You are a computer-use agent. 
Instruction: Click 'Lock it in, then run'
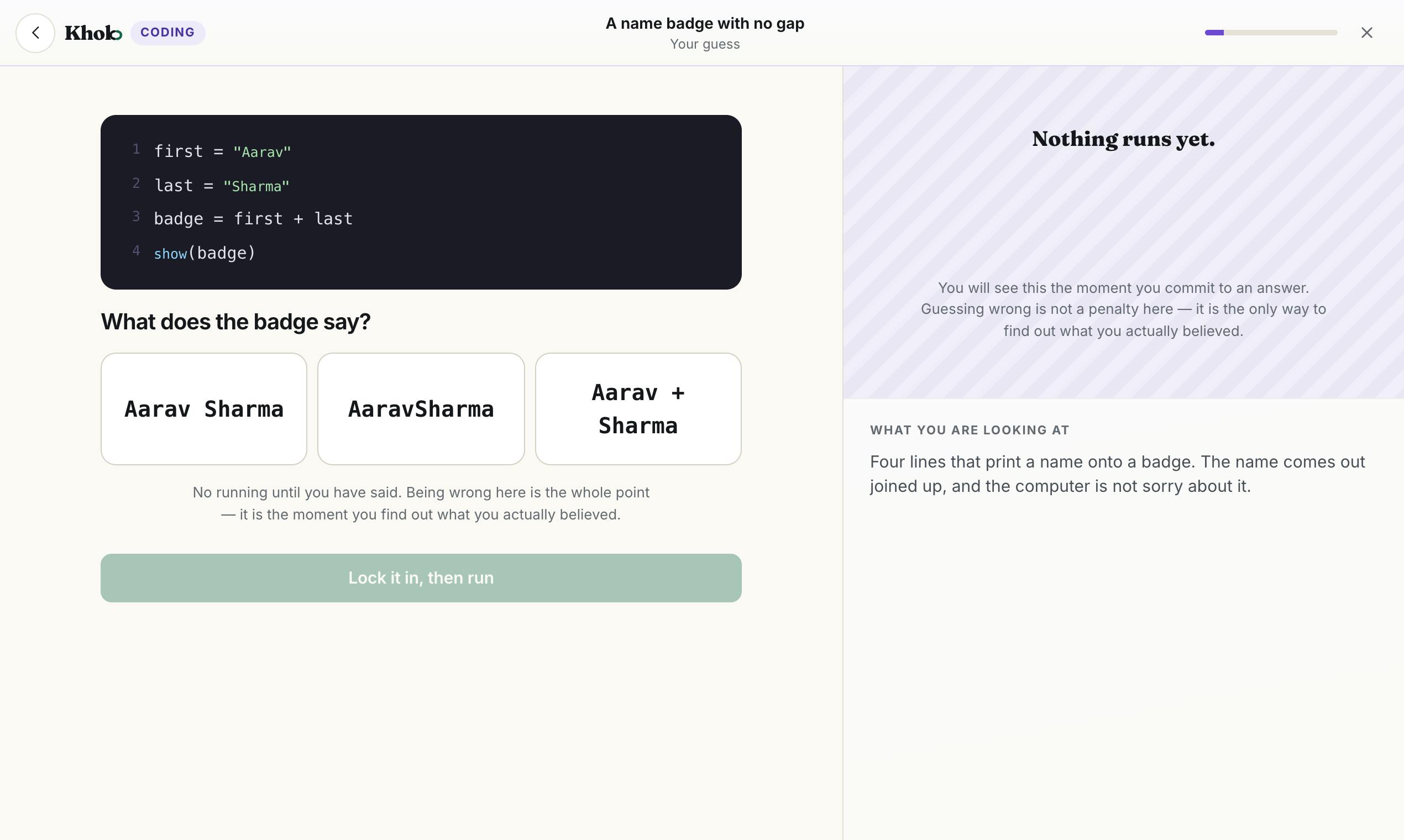tap(421, 578)
